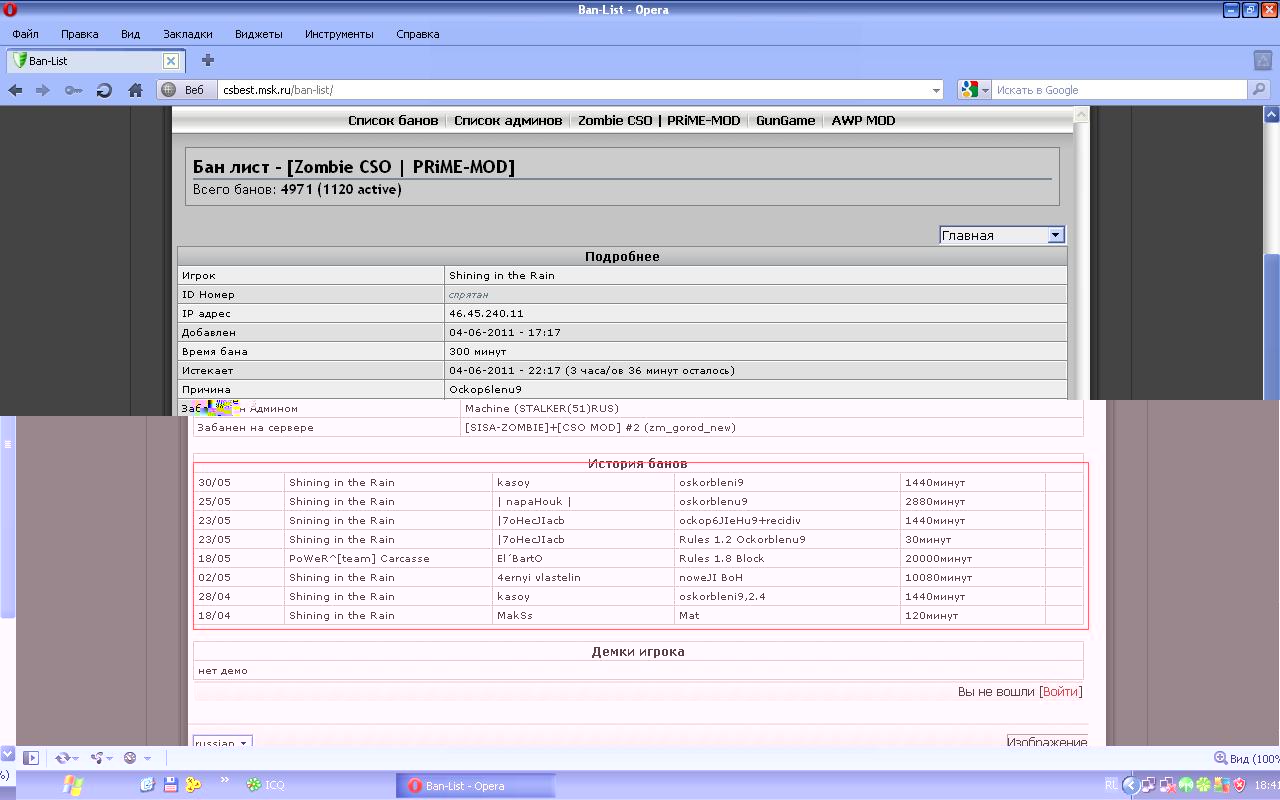Click the Reload page icon
The width and height of the screenshot is (1280, 800).
[x=104, y=90]
